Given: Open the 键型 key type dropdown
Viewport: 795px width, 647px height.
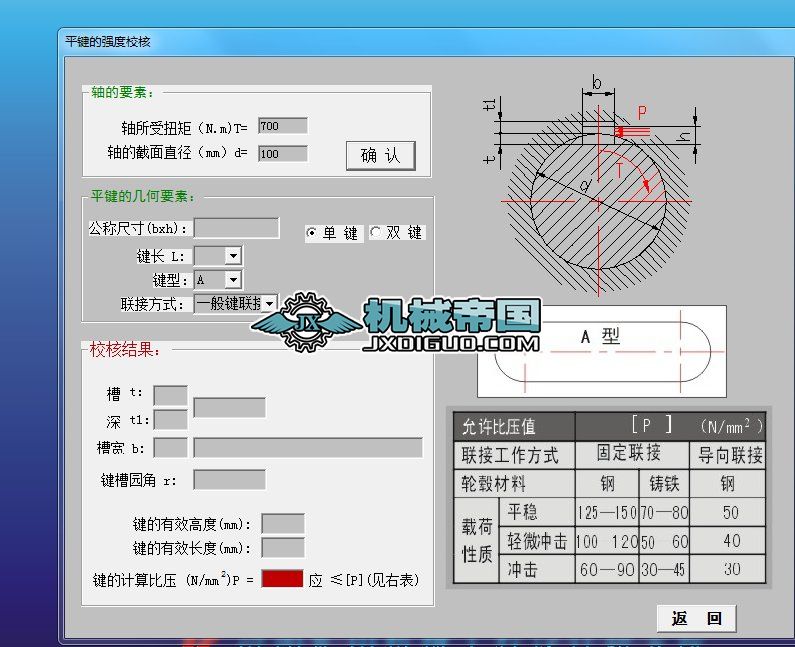Looking at the screenshot, I should tap(233, 279).
